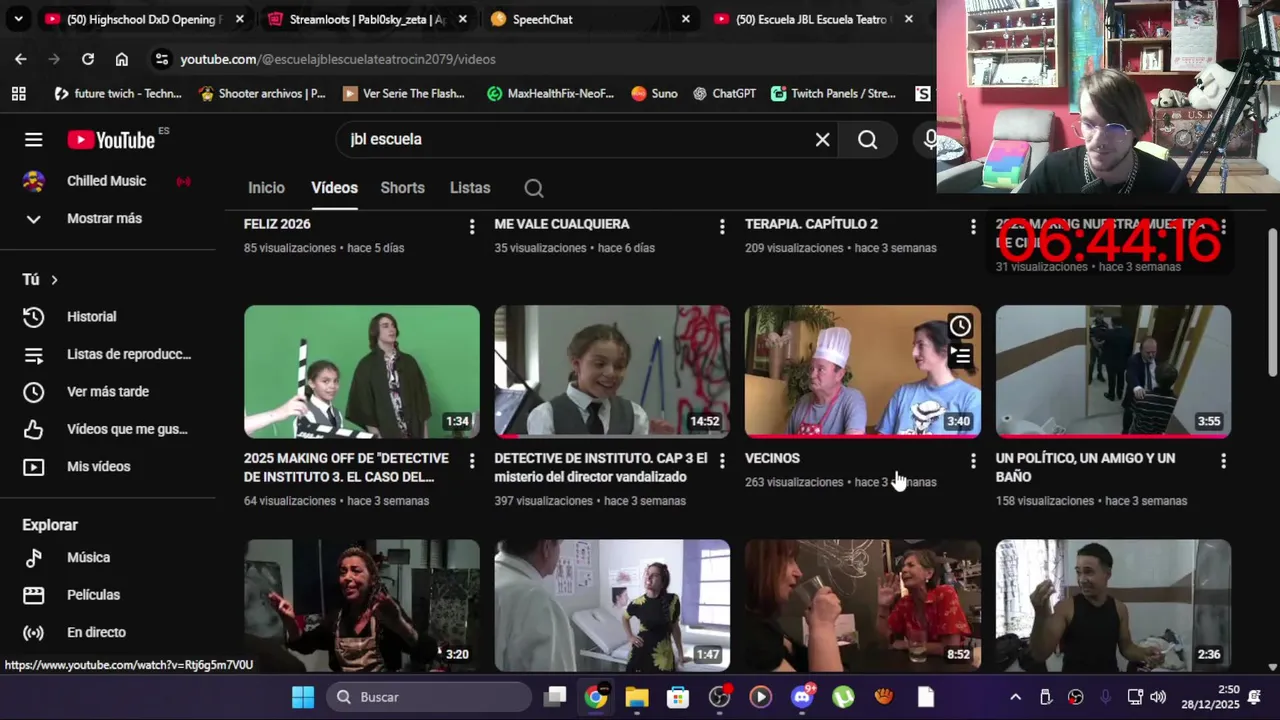Switch to Inicio channel tab
Viewport: 1280px width, 720px height.
click(266, 188)
